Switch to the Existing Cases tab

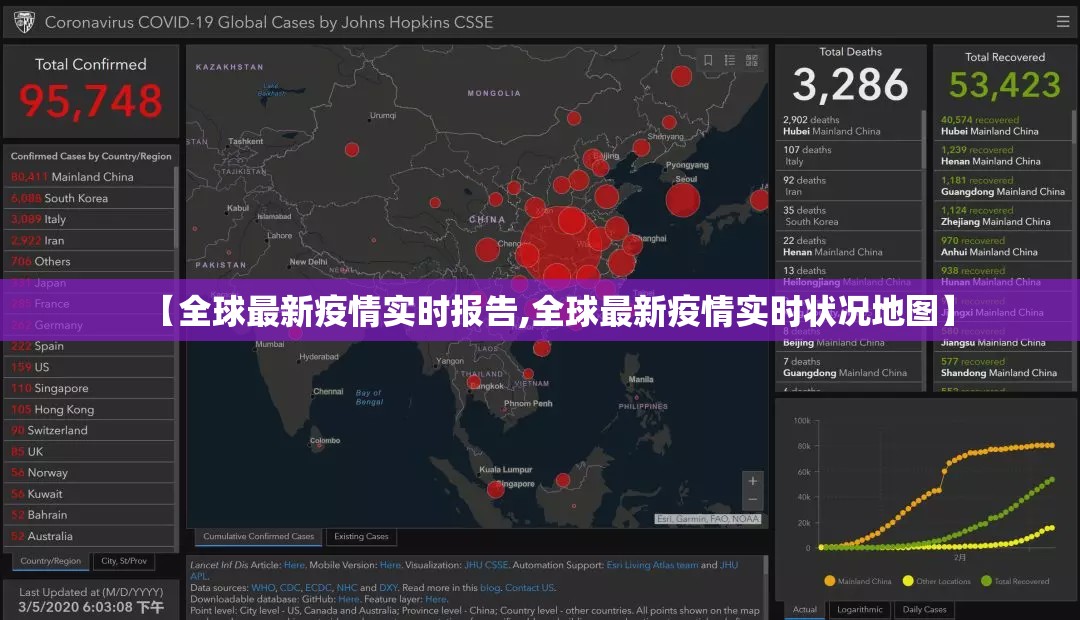point(361,537)
